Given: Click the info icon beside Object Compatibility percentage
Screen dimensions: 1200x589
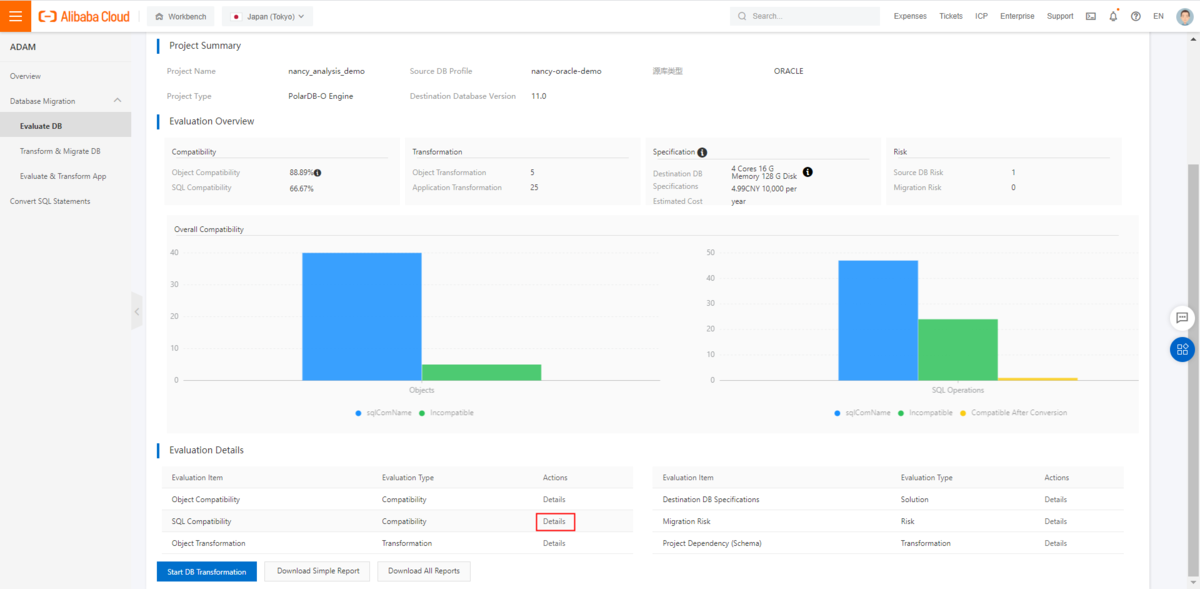Looking at the screenshot, I should click(318, 173).
